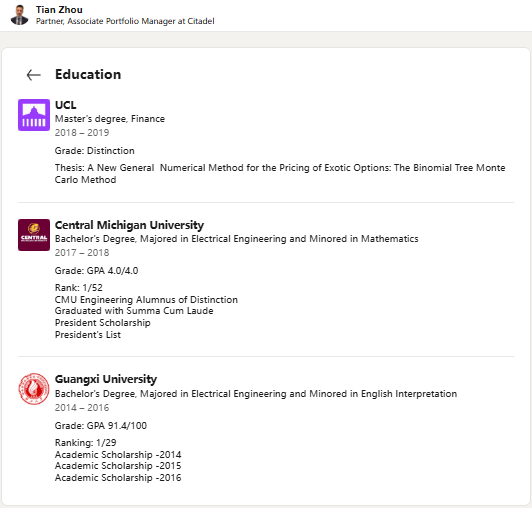The width and height of the screenshot is (532, 508).
Task: Click the UCL school name
Action: coord(65,105)
